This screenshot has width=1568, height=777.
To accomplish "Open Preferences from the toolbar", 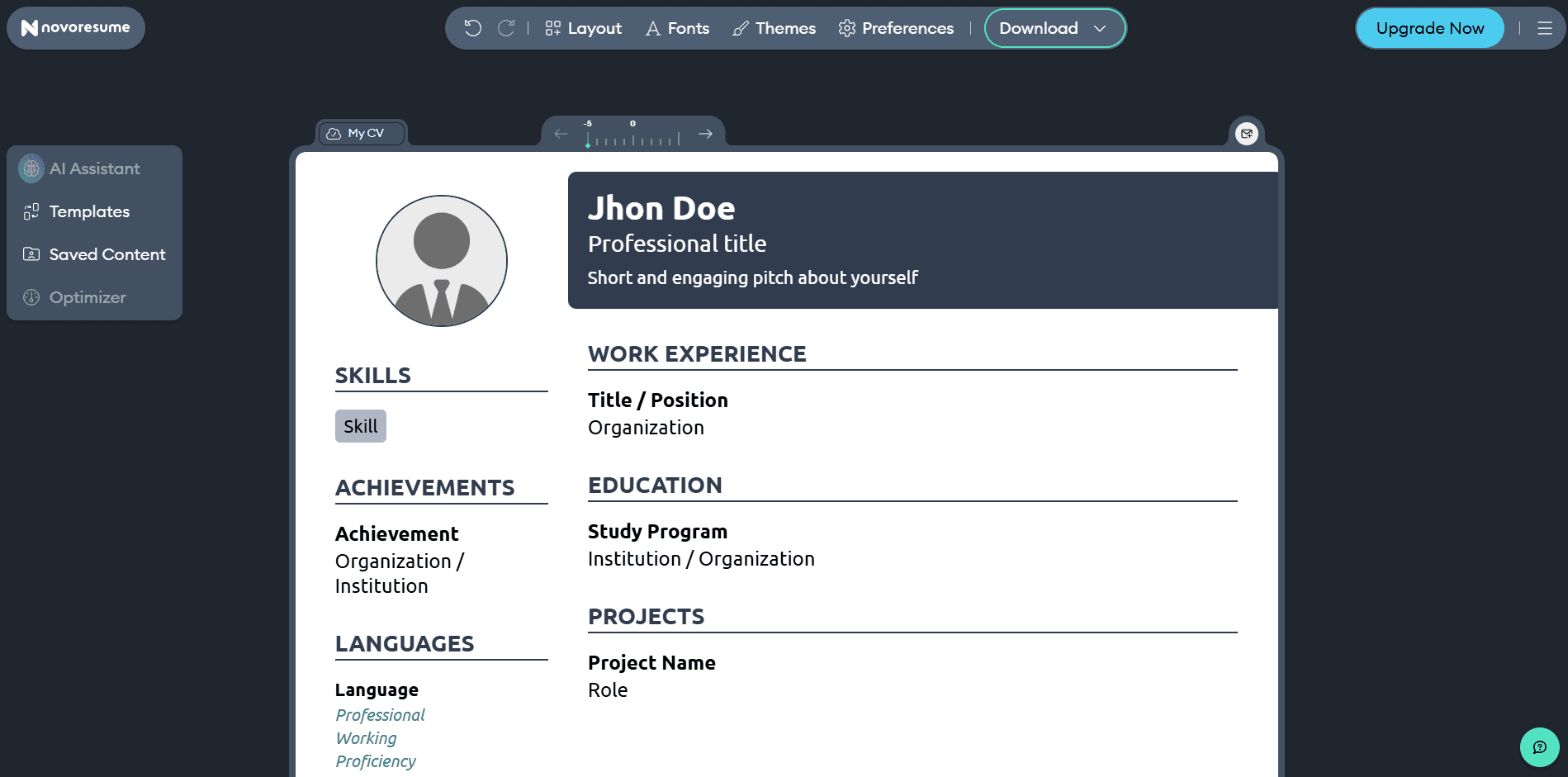I will pos(895,27).
